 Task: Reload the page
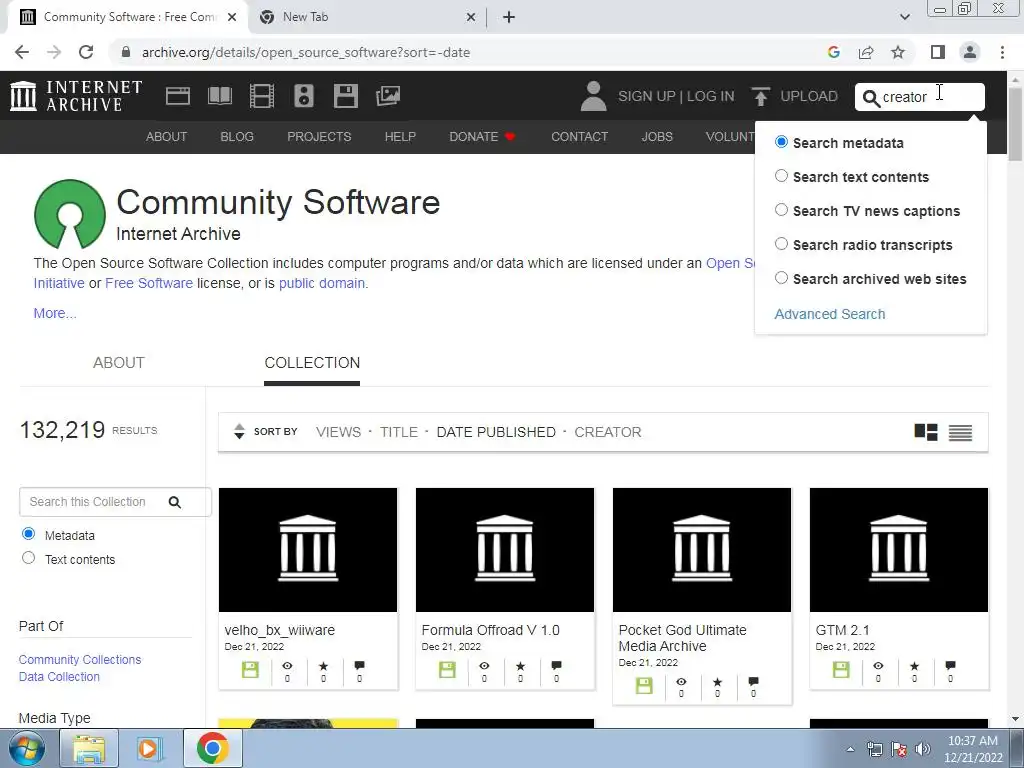[86, 52]
